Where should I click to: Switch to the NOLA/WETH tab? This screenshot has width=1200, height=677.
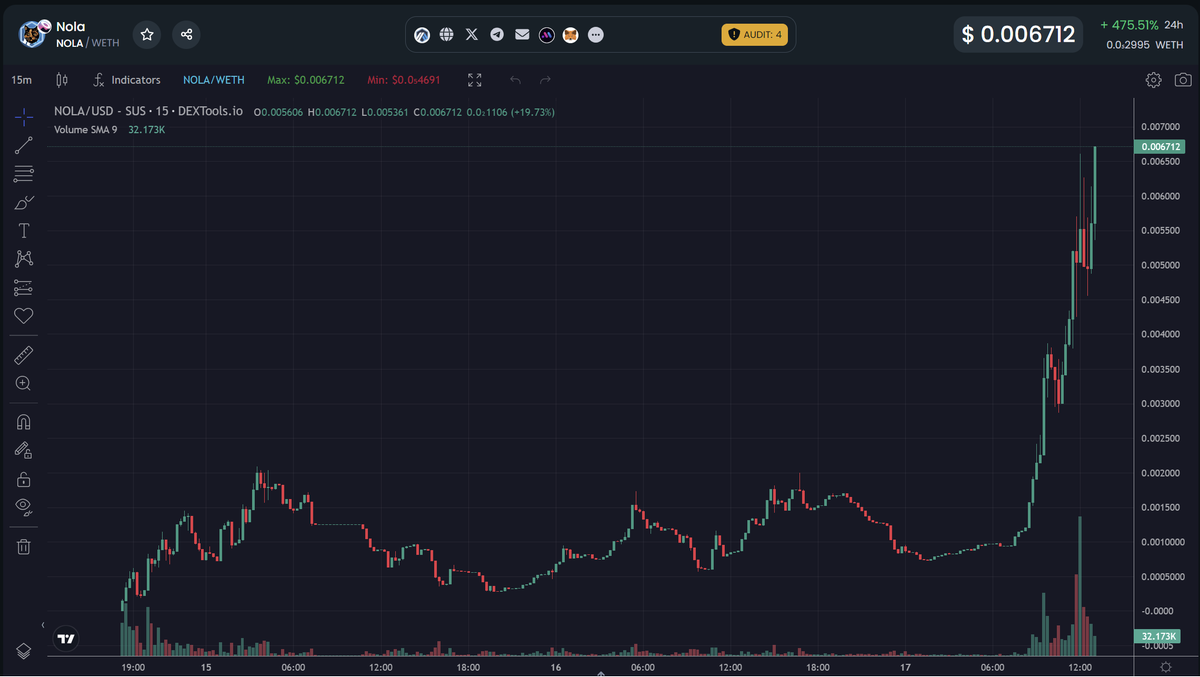213,79
